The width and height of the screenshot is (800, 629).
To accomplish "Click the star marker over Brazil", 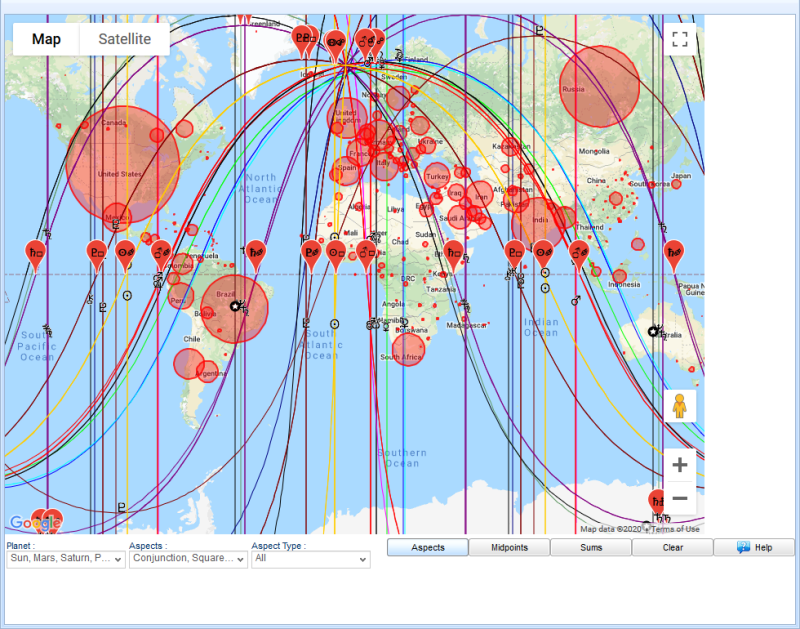I will tap(236, 306).
